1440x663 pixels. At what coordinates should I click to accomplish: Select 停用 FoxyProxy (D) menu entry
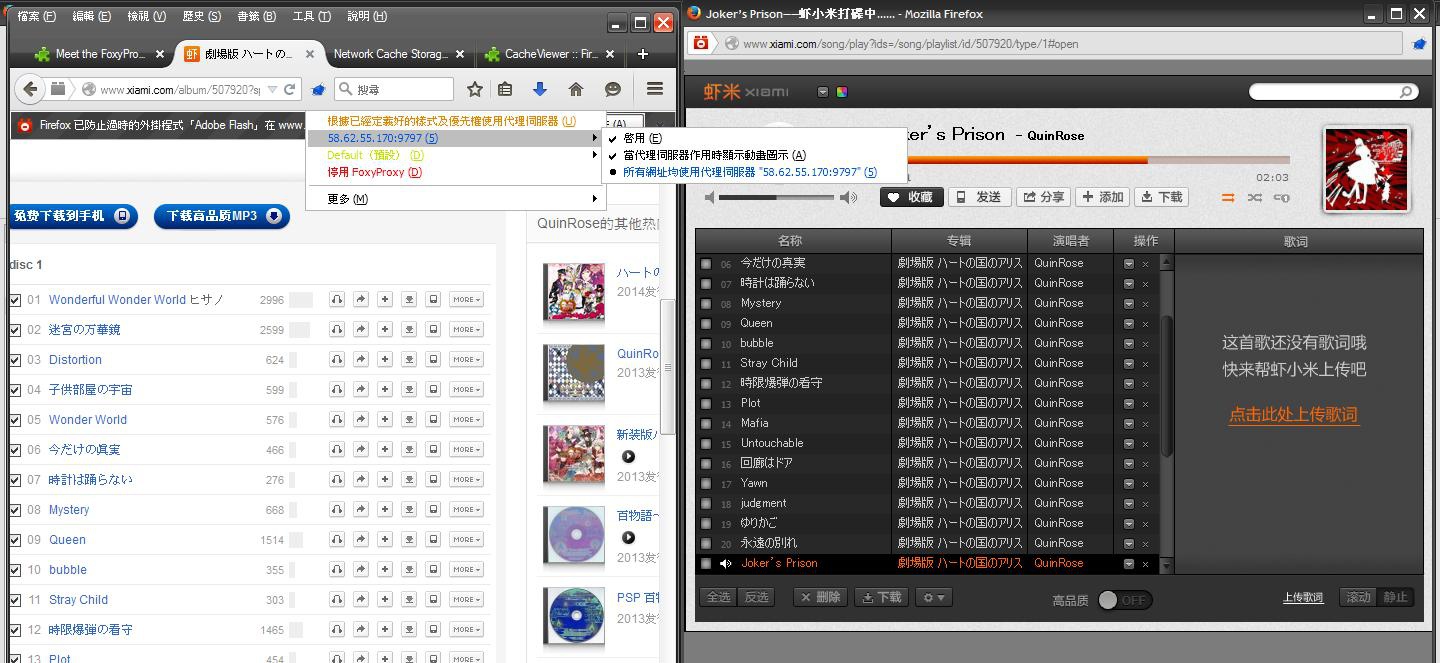pos(455,172)
